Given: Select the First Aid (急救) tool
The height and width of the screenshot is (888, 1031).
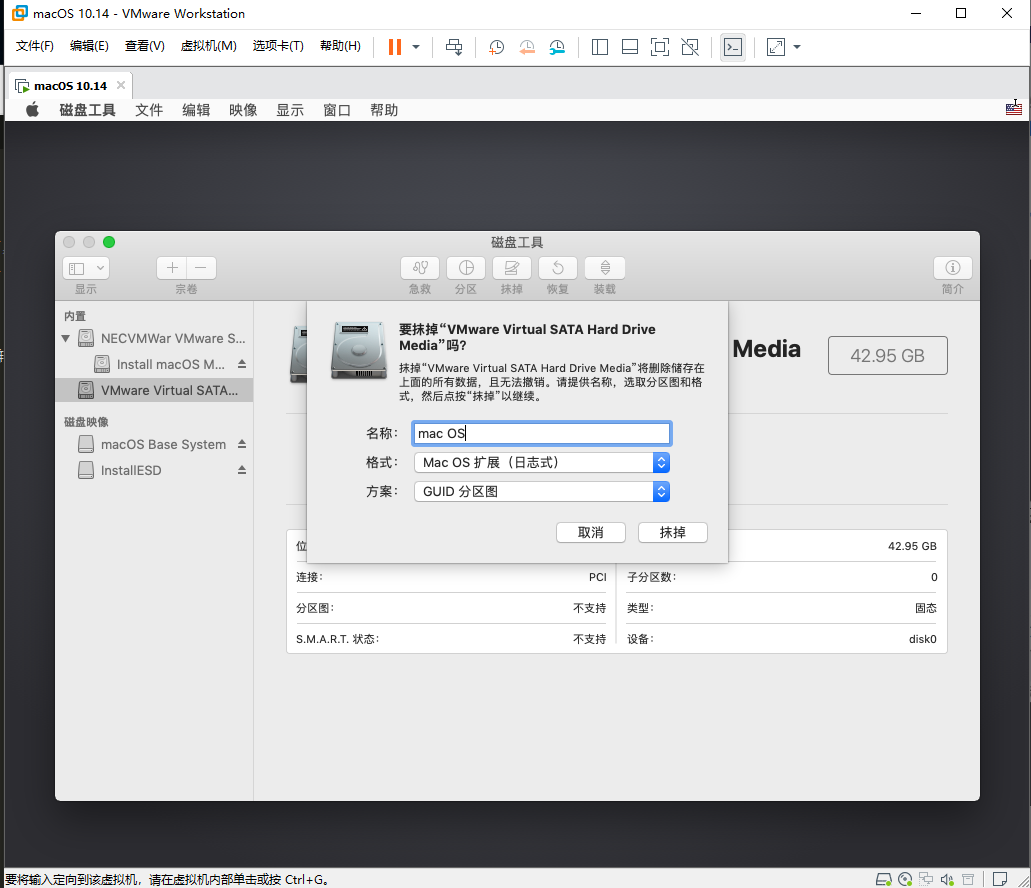Looking at the screenshot, I should click(419, 268).
